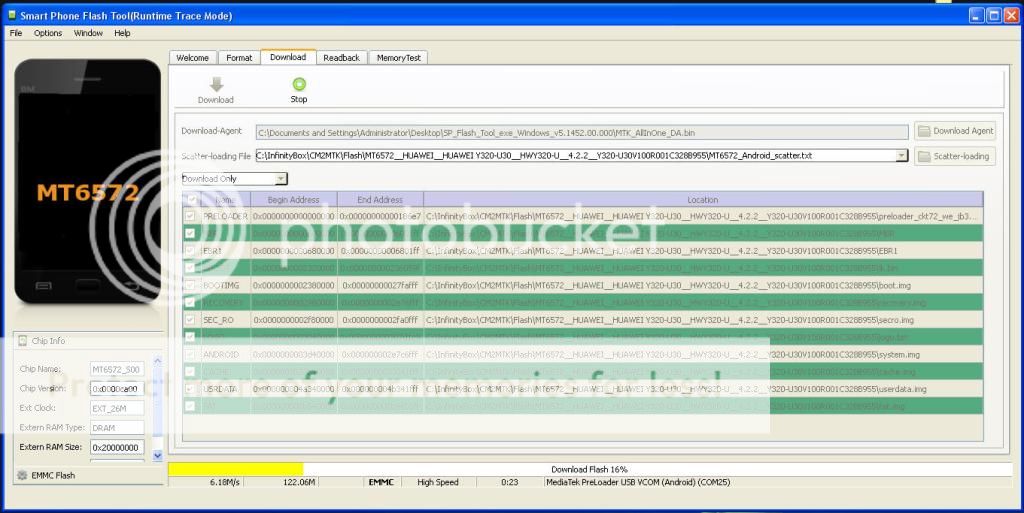Click the Extern RAM Size field
The image size is (1024, 513).
click(117, 447)
